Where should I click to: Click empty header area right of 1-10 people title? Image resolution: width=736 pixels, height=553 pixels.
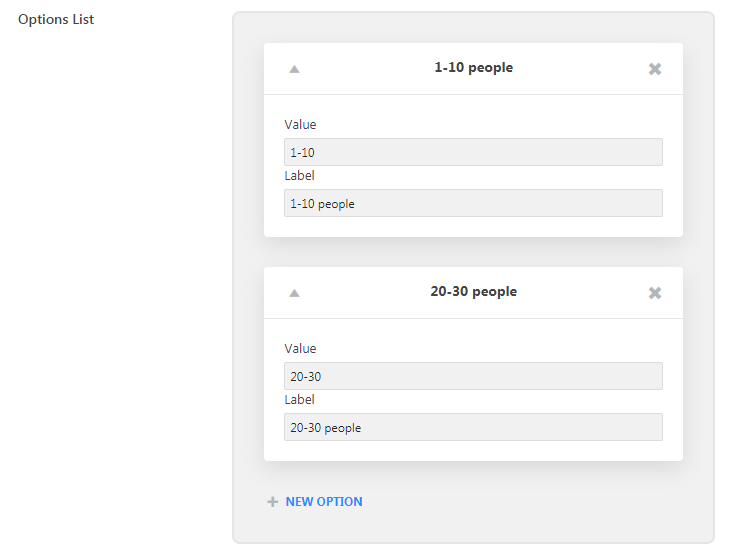pos(580,69)
